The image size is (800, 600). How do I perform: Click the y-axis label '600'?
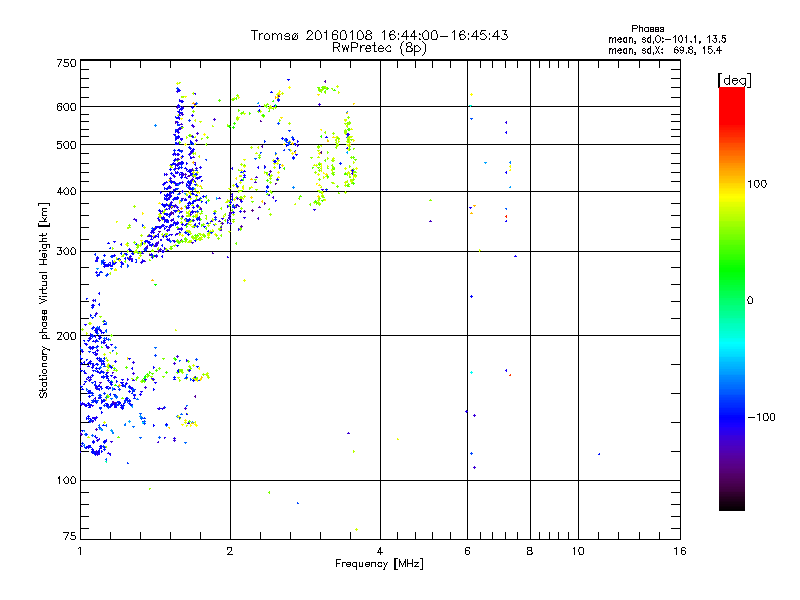[x=66, y=107]
